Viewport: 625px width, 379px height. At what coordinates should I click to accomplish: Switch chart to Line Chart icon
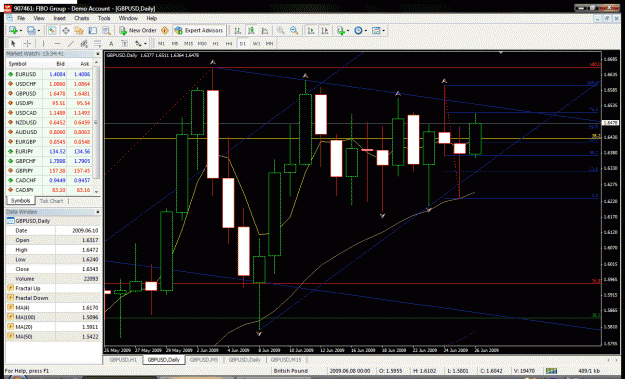[265, 30]
